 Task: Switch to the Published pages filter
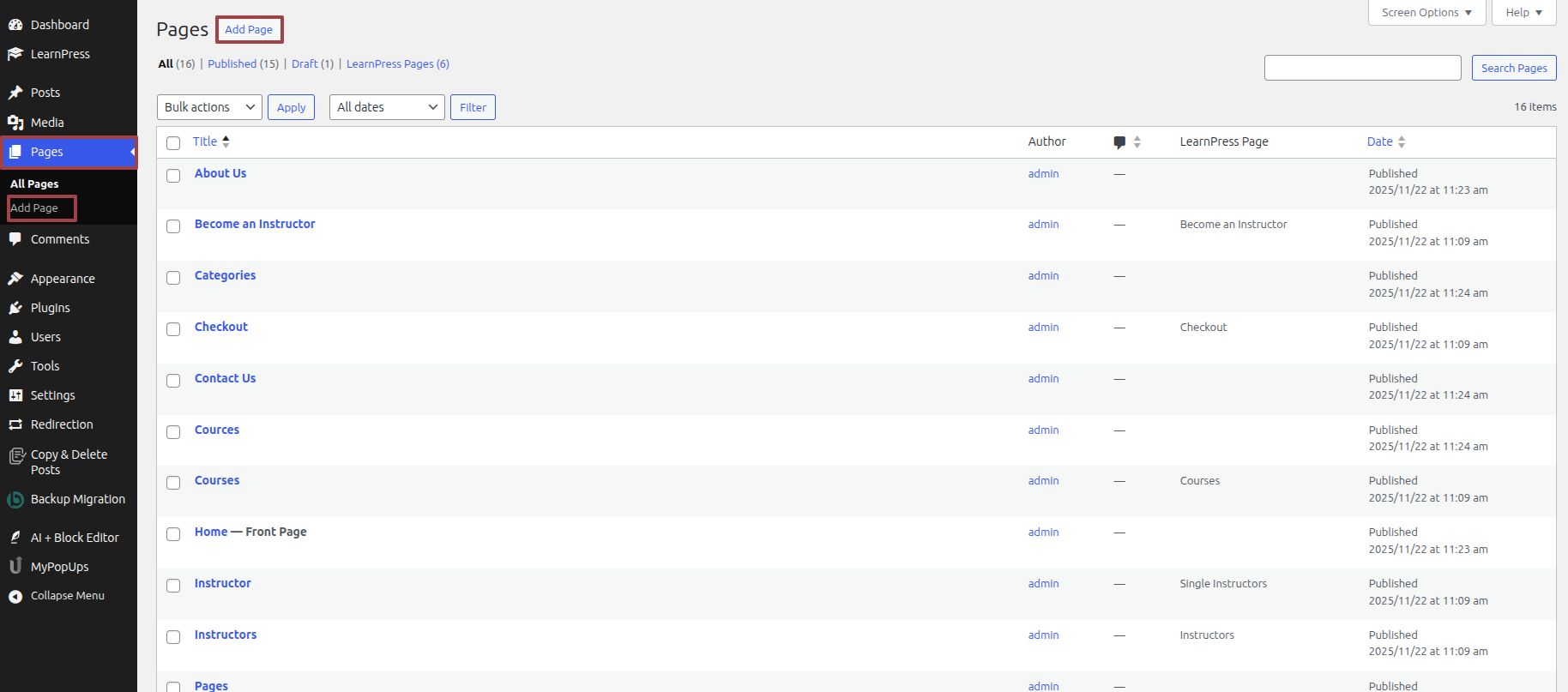(x=232, y=64)
